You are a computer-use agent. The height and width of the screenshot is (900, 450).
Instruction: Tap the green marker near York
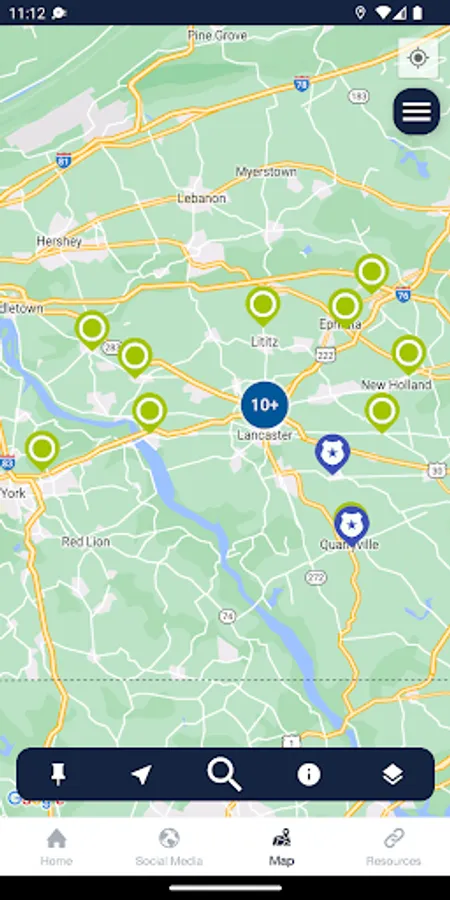(42, 451)
